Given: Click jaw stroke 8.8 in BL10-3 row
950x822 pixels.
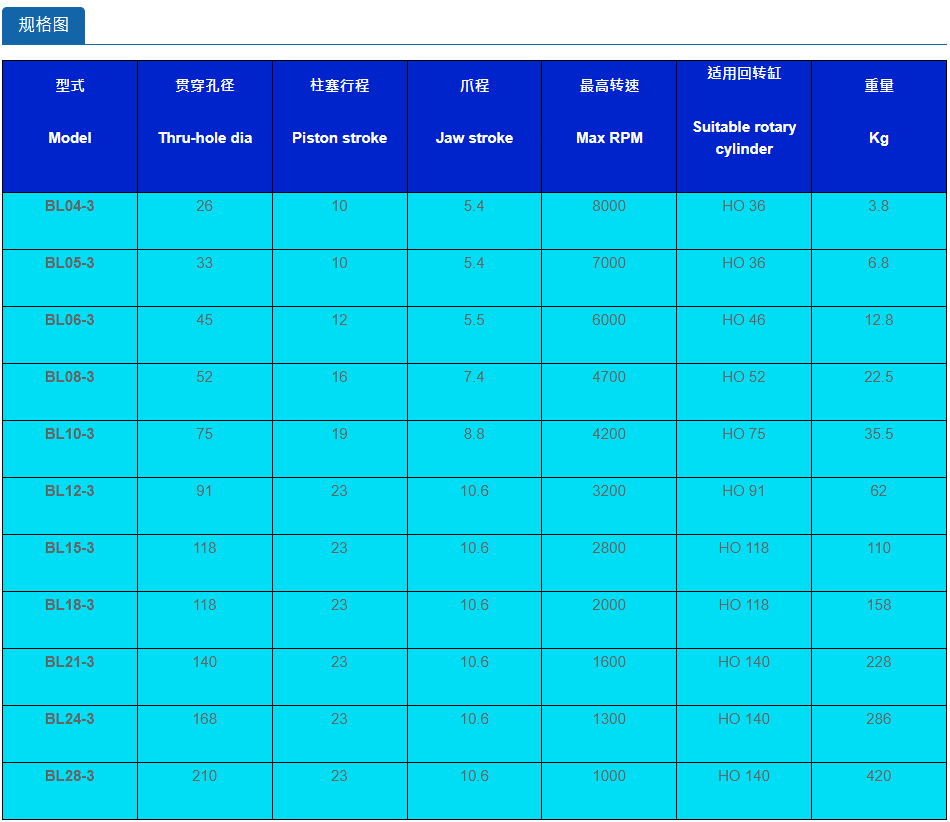Looking at the screenshot, I should [474, 434].
